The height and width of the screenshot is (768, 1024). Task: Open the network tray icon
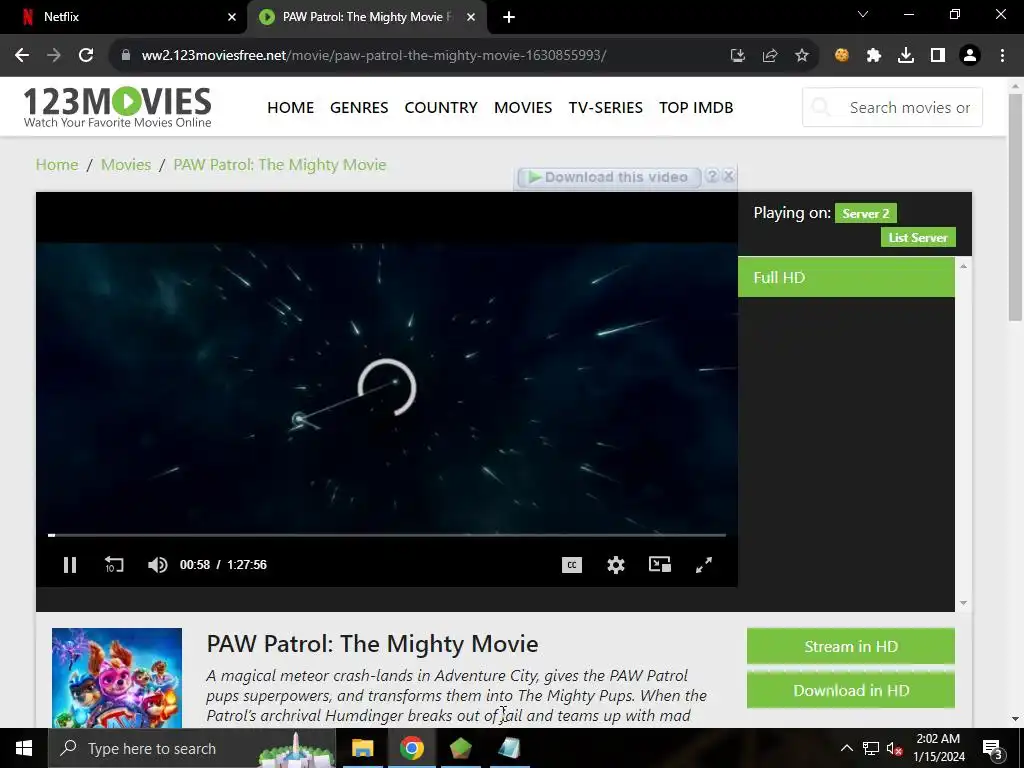pyautogui.click(x=871, y=748)
